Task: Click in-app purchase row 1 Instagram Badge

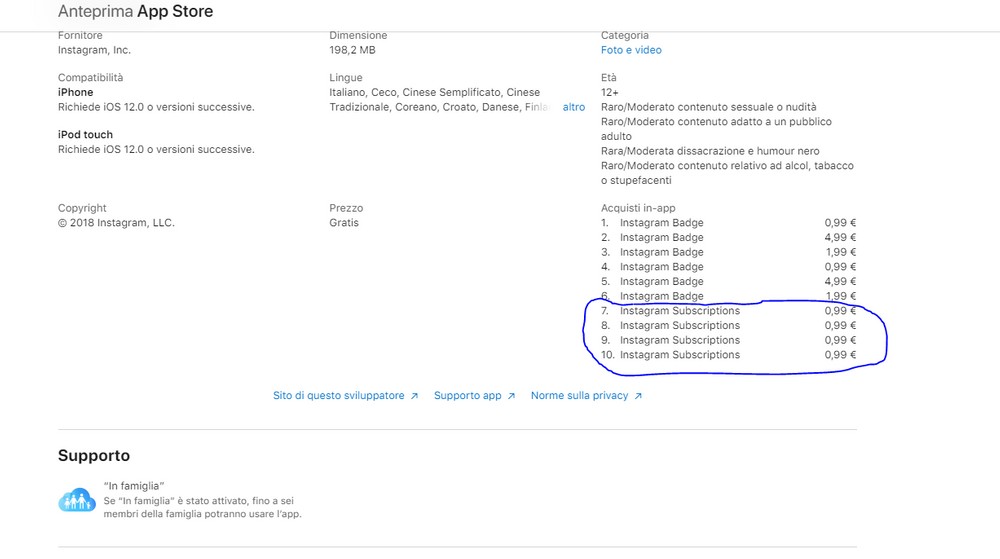Action: pyautogui.click(x=728, y=222)
